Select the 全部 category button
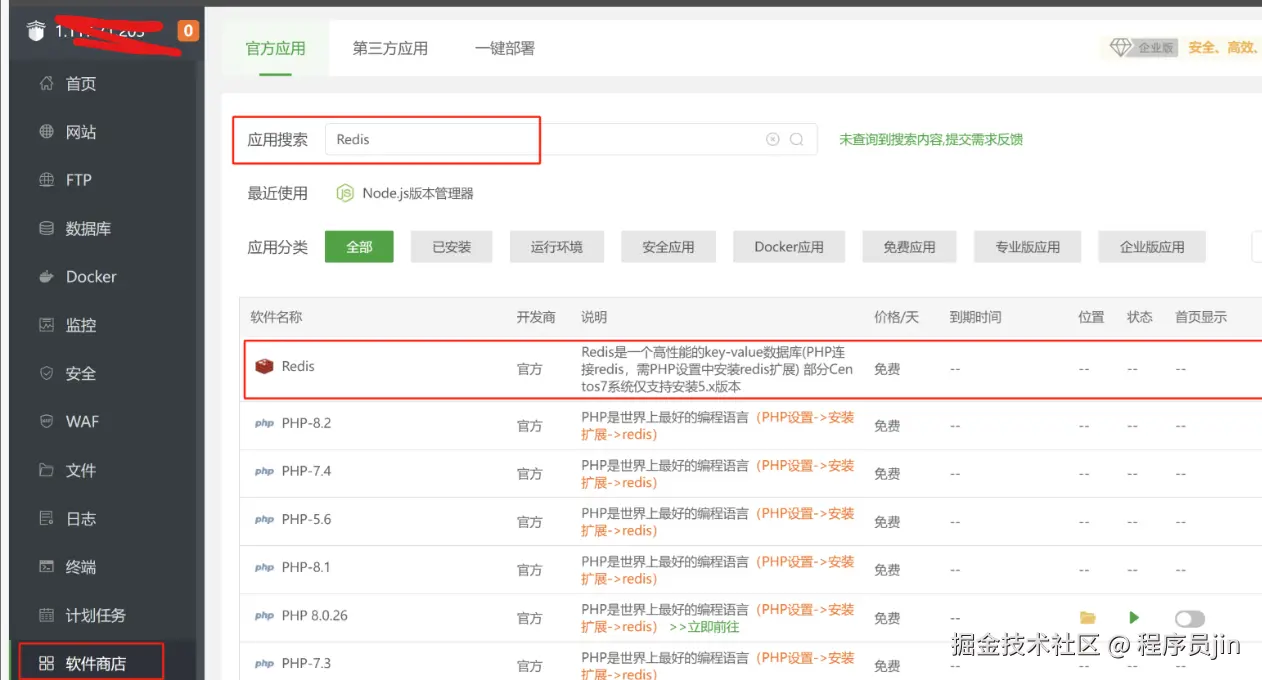This screenshot has height=680, width=1262. (x=359, y=247)
